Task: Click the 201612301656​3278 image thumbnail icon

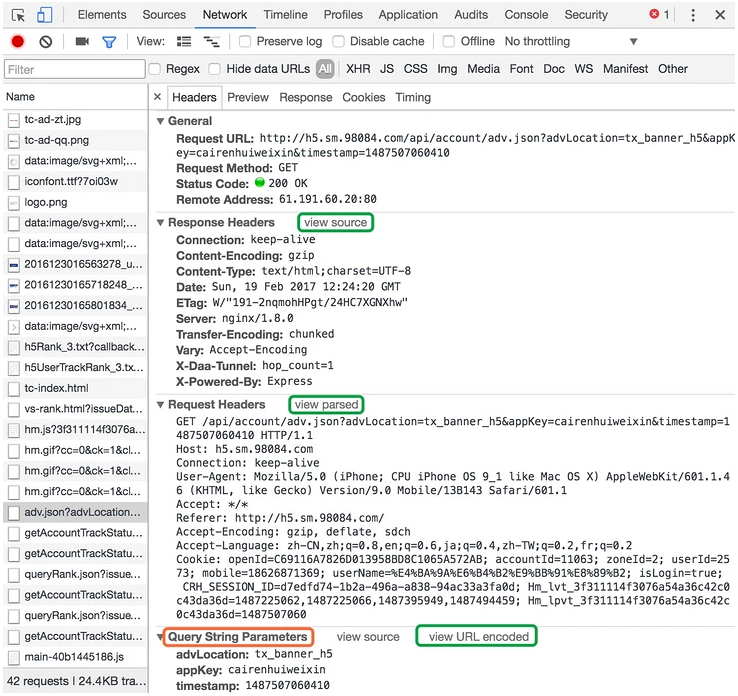Action: click(14, 265)
